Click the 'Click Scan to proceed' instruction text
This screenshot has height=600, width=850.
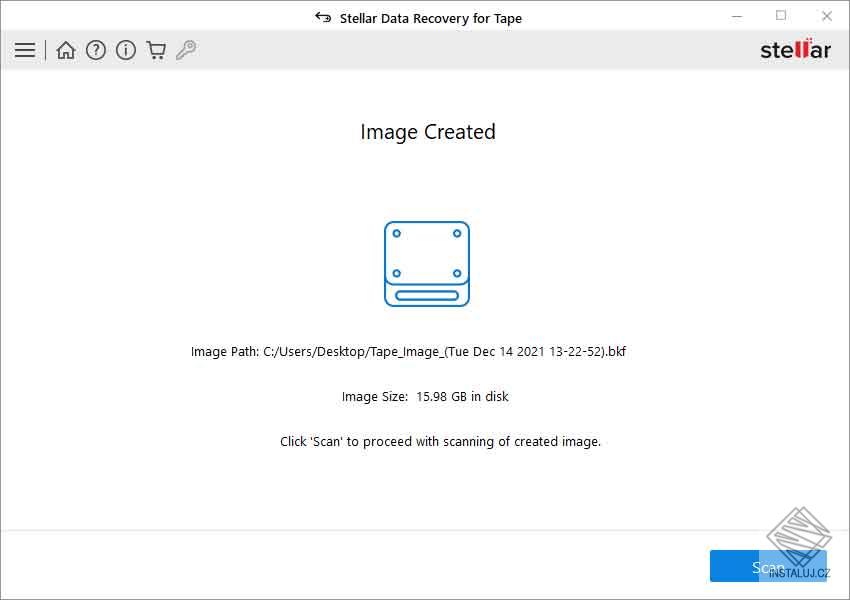click(x=440, y=442)
